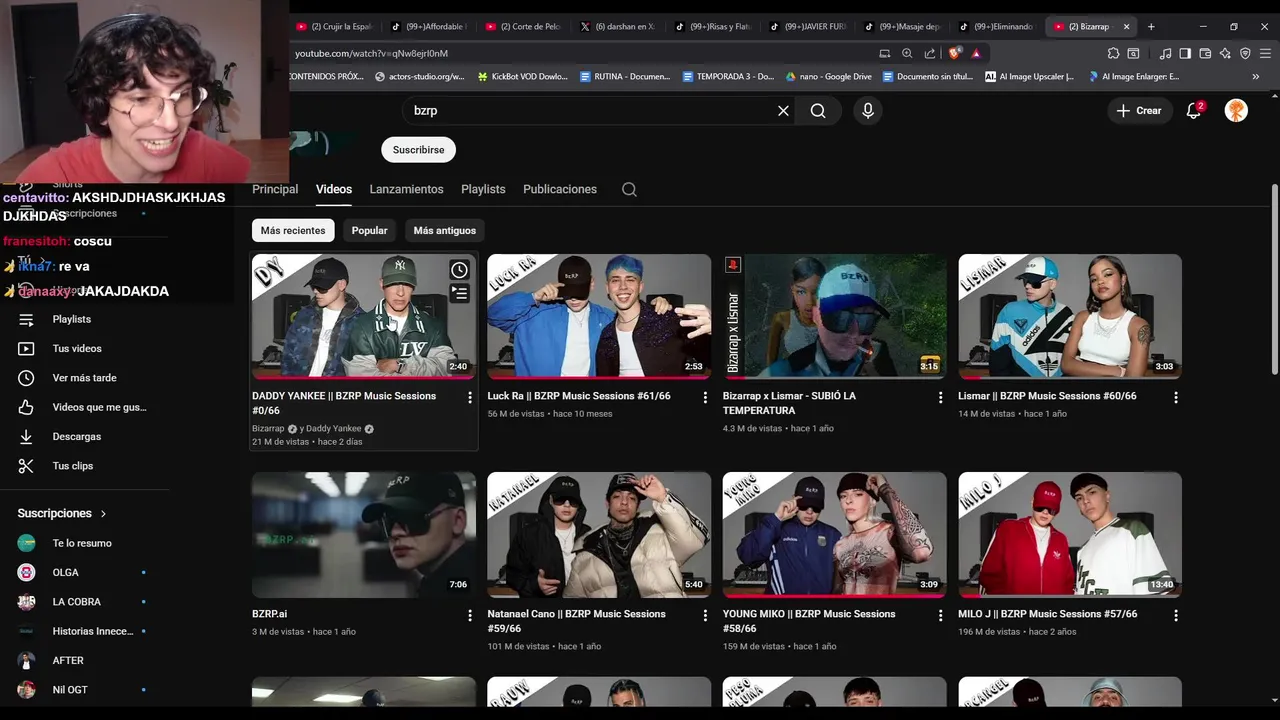
Task: Open the notifications bell
Action: (x=1194, y=111)
